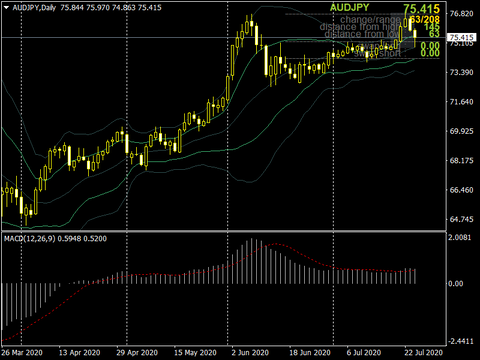
Task: Open the chart menu triangle beside AUDJPY,Daily
Action: 6,7
